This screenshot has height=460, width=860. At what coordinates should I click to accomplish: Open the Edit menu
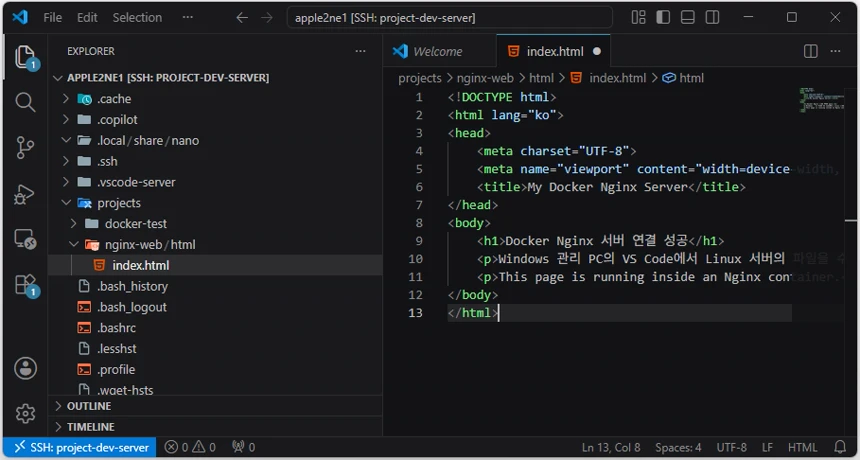pos(87,18)
